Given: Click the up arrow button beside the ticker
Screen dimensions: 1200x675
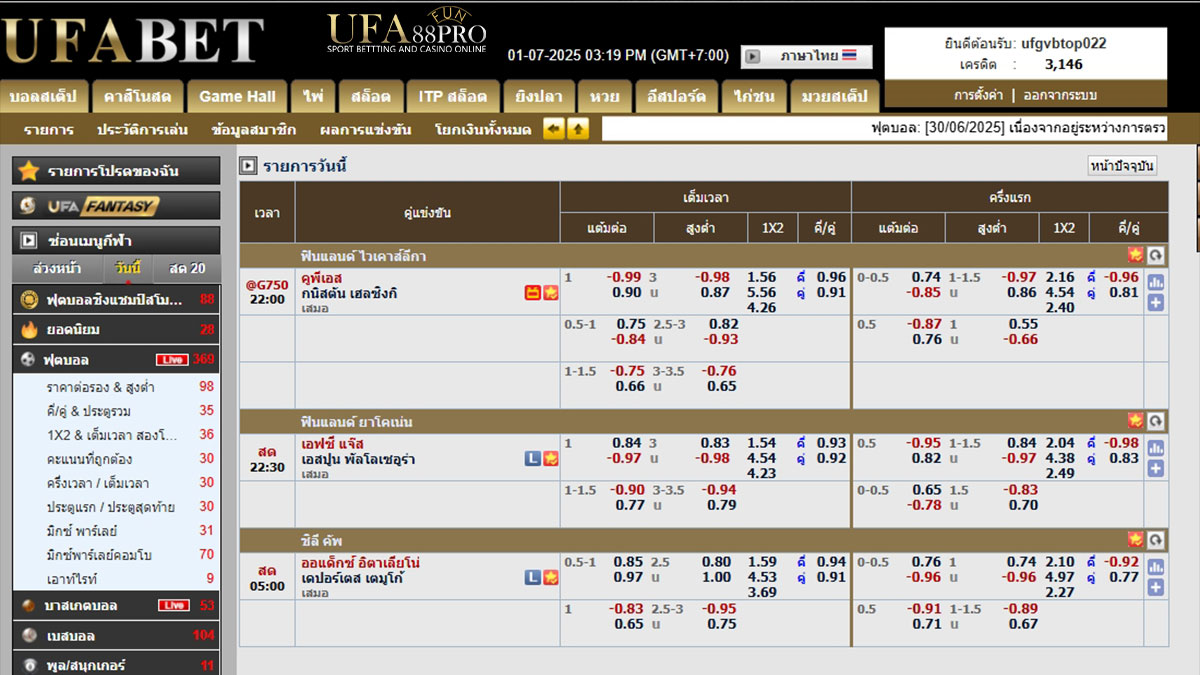Looking at the screenshot, I should click(578, 129).
